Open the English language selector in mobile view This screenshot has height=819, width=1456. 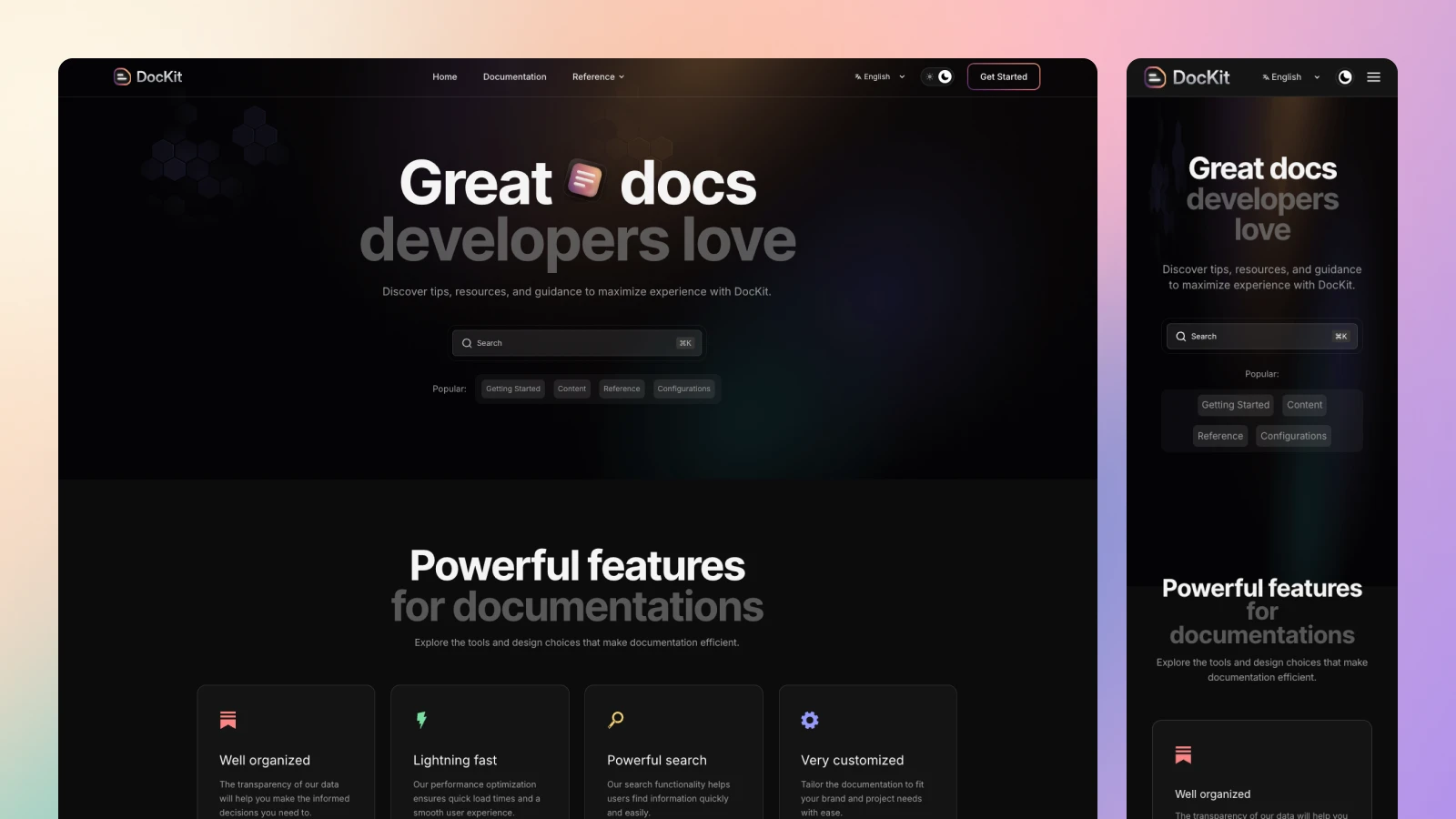point(1290,77)
